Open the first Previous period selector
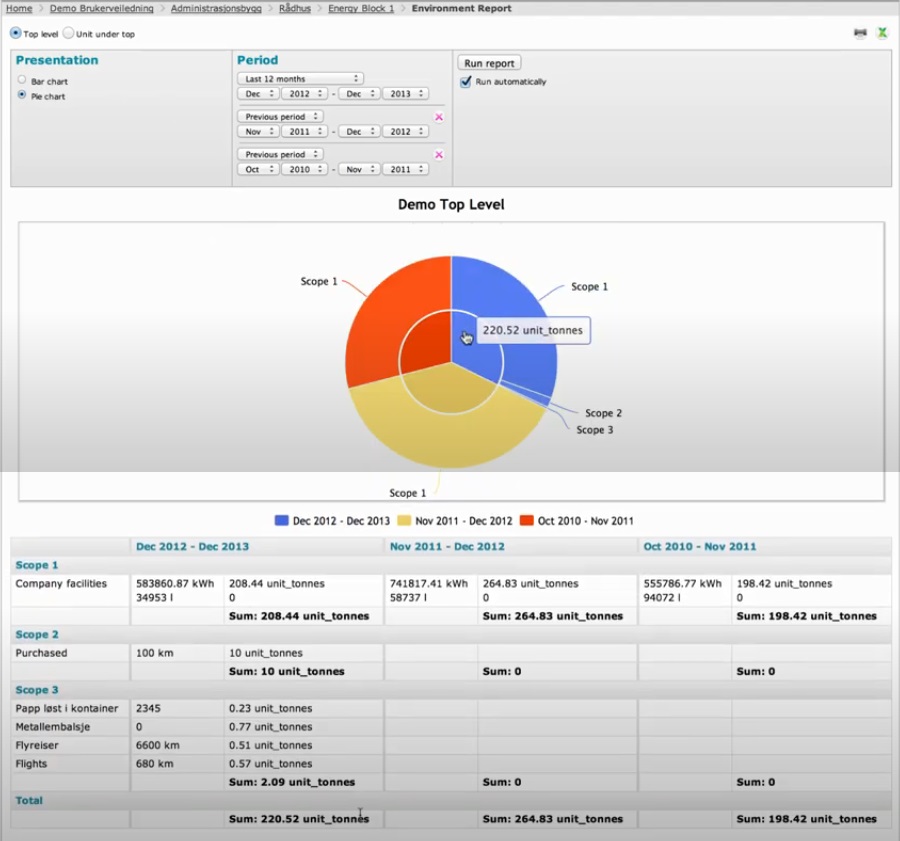This screenshot has height=841, width=900. pyautogui.click(x=280, y=116)
